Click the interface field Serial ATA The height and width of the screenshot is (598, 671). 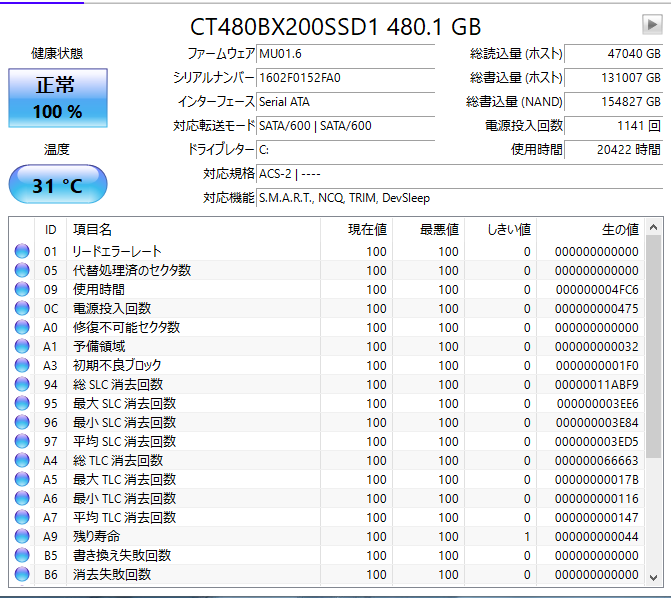345,102
